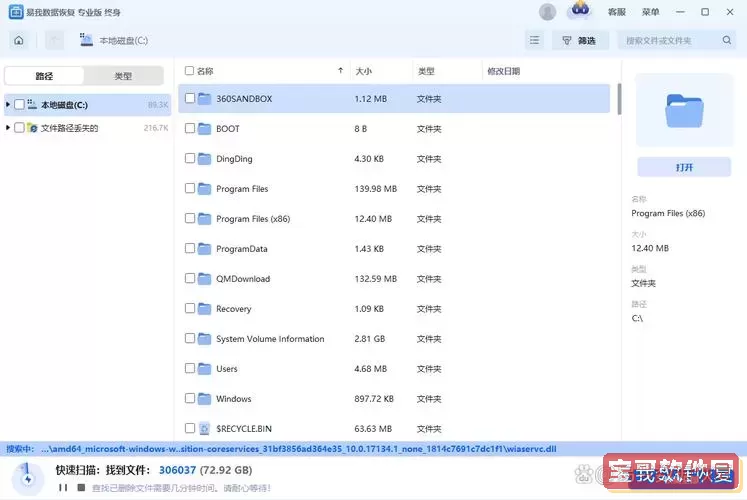This screenshot has height=500, width=747.
Task: Click the large folder preview thumbnail
Action: pyautogui.click(x=684, y=110)
